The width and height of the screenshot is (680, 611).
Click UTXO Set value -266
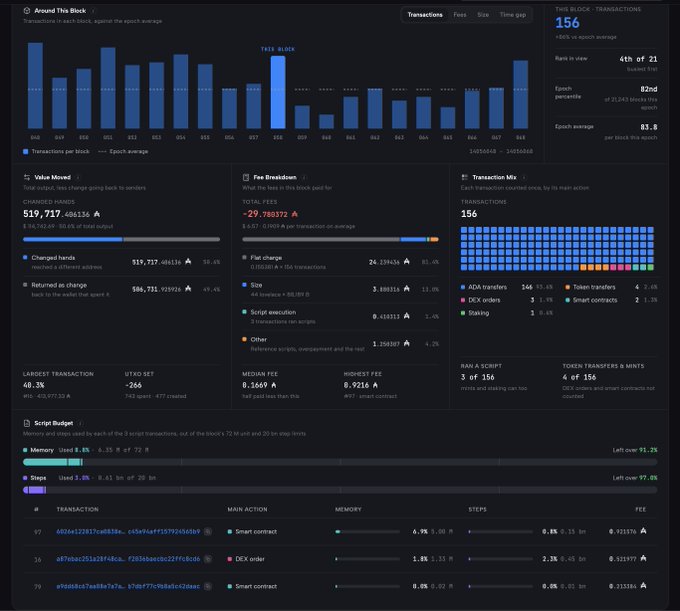[x=133, y=385]
